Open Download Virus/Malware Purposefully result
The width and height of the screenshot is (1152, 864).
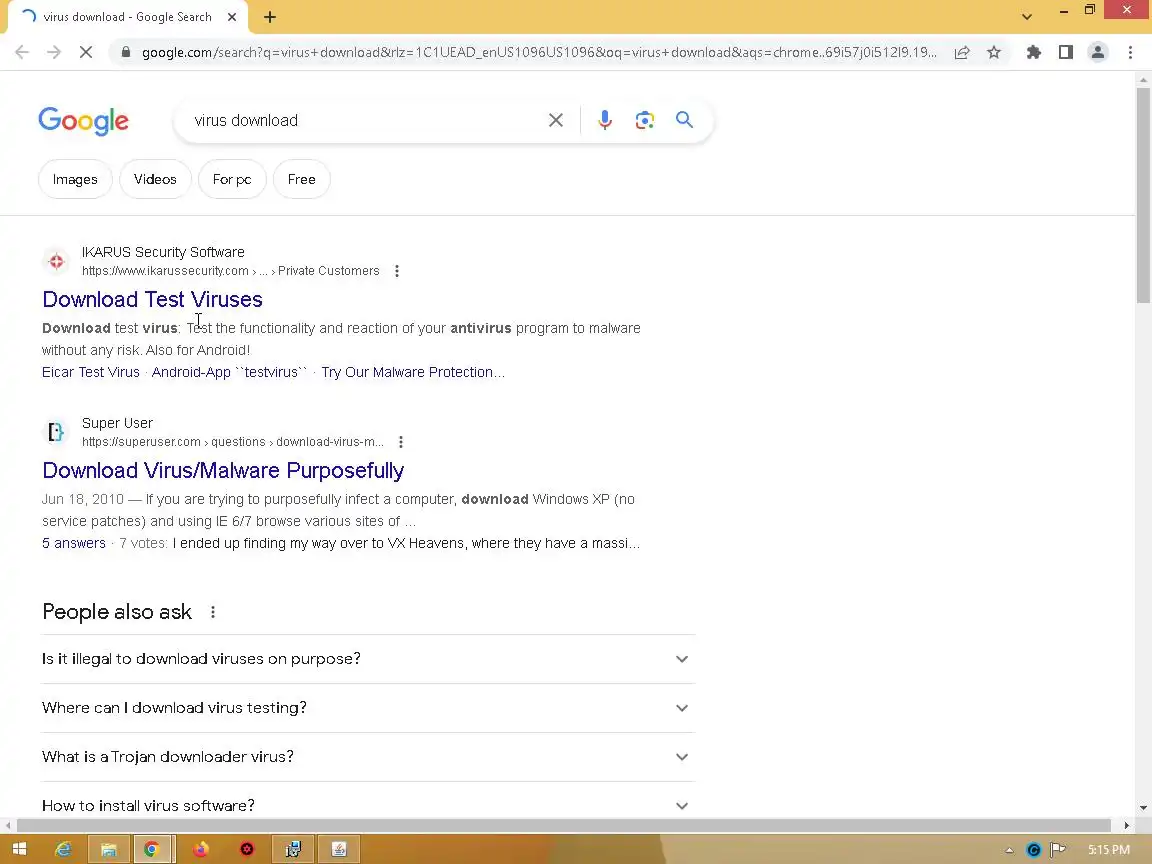tap(223, 470)
